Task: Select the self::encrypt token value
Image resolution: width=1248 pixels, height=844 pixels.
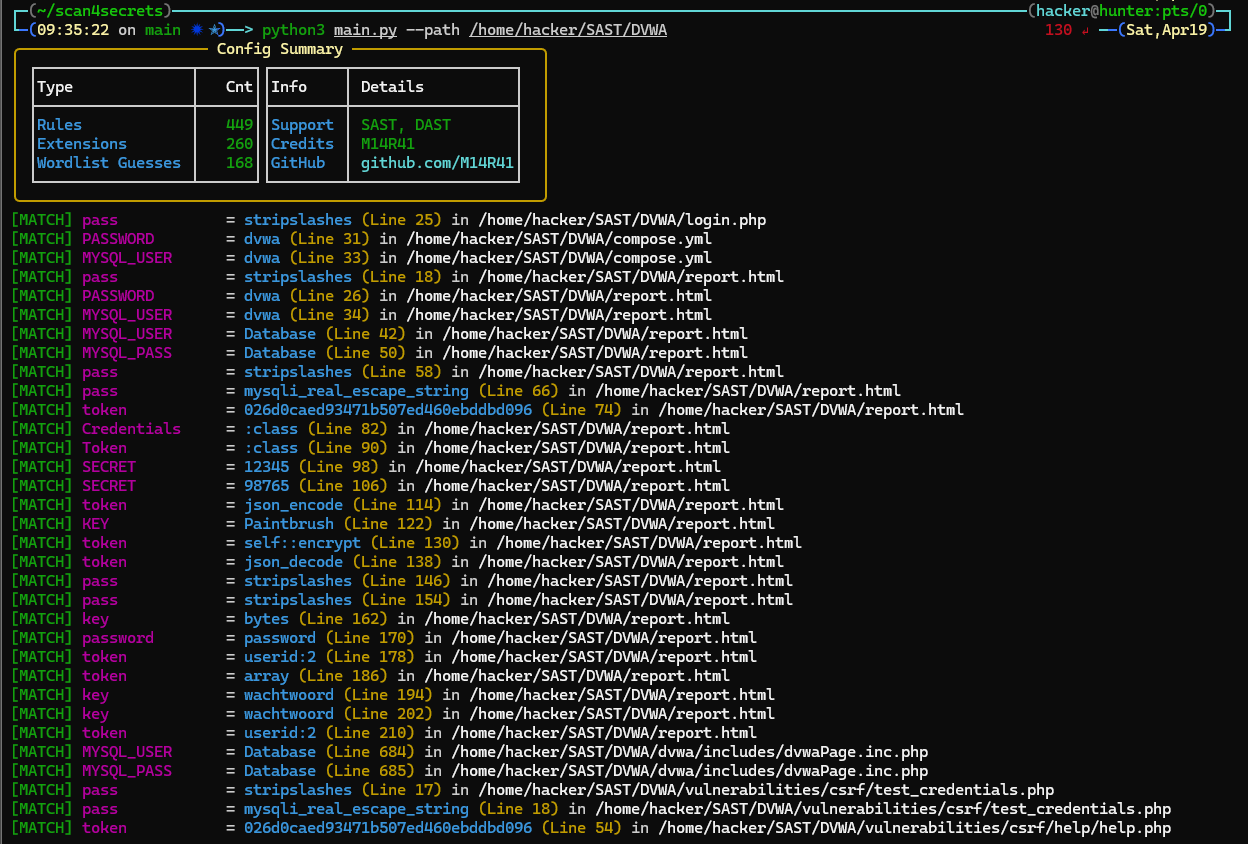Action: (302, 543)
